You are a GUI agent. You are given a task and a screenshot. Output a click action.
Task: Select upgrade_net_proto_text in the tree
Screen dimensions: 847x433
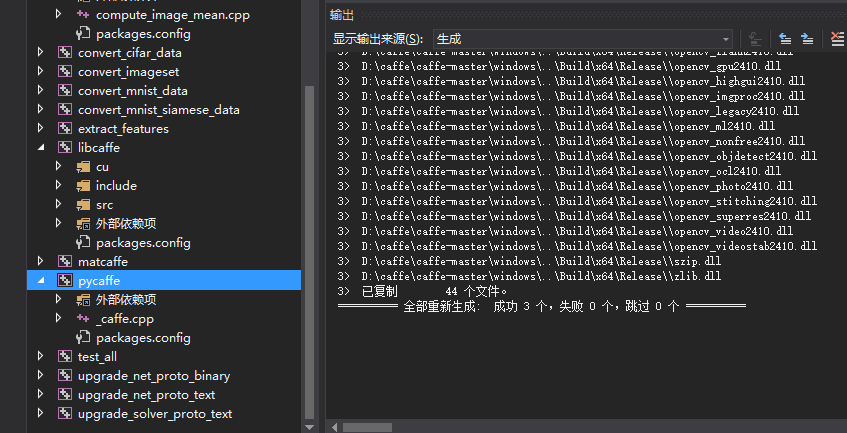tap(146, 395)
